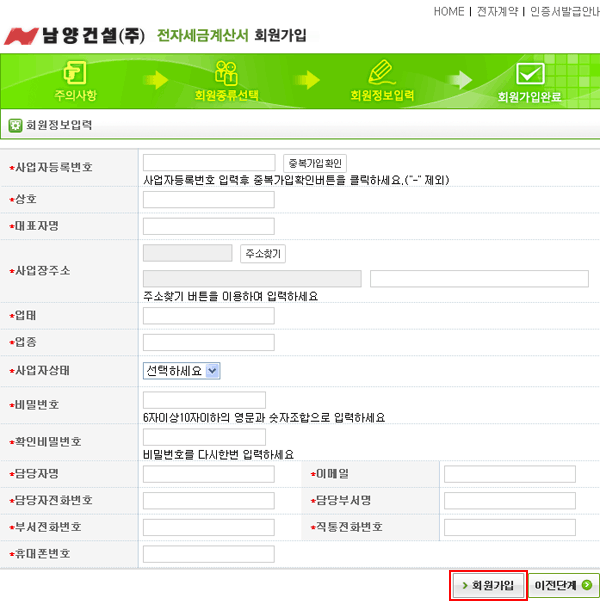600x601 pixels.
Task: Click the 전자세금계산서 title text
Action: click(203, 36)
